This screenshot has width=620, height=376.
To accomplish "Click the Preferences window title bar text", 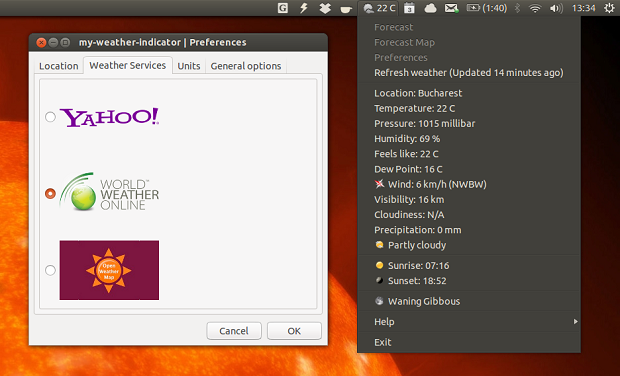I will click(163, 42).
